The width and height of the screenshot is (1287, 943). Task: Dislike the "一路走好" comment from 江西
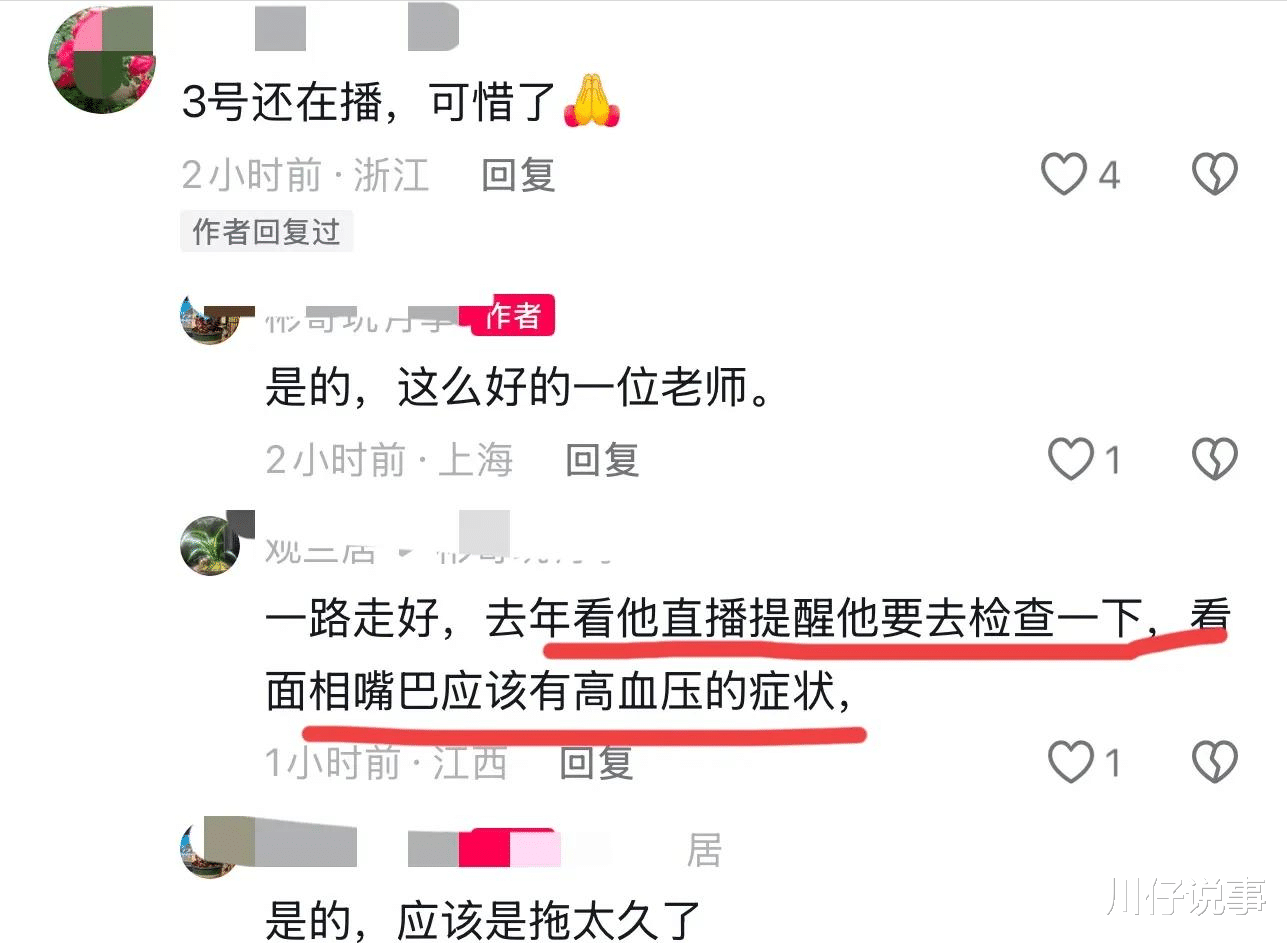[1216, 764]
